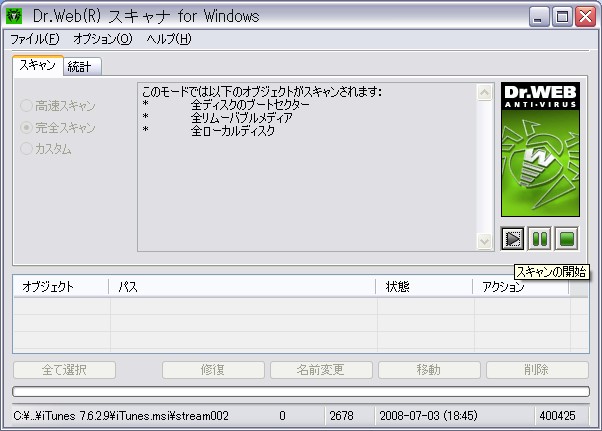The width and height of the screenshot is (602, 431).
Task: Maximize the Dr.Web scanner window
Action: 562,17
